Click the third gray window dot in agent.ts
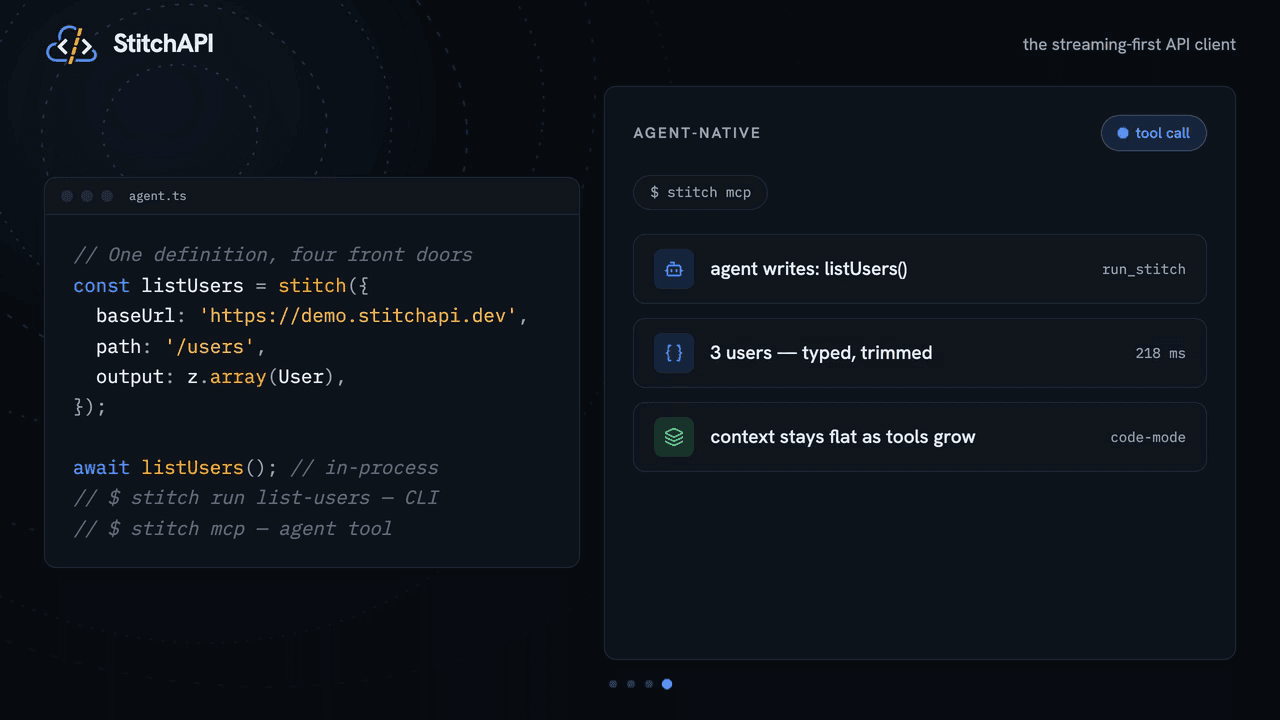This screenshot has height=720, width=1280. pyautogui.click(x=107, y=196)
